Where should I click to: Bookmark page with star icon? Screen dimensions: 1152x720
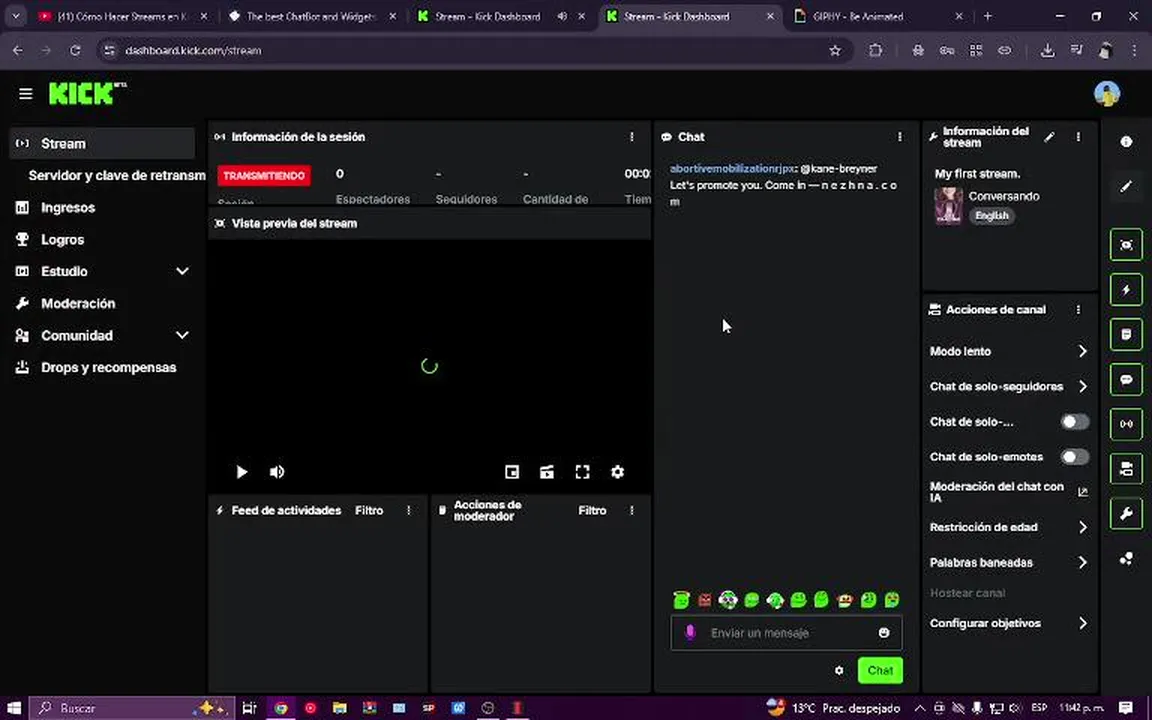[835, 51]
